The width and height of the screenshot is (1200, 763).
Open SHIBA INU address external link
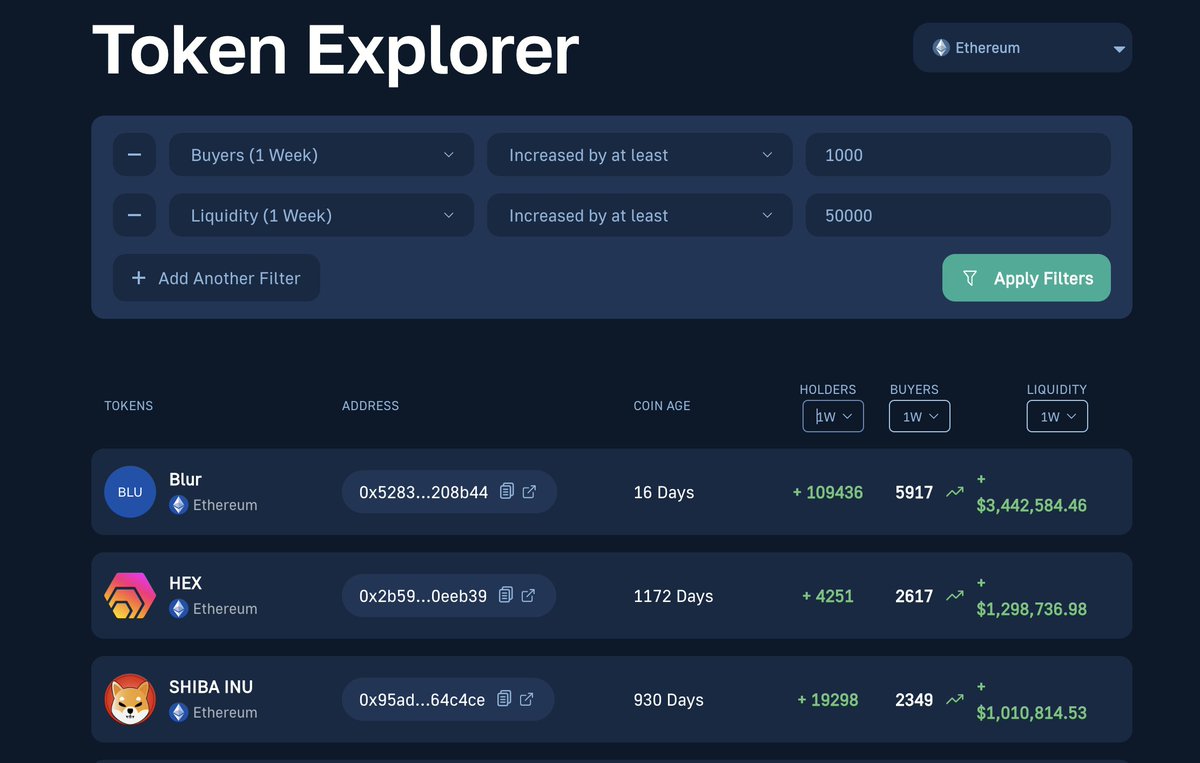pyautogui.click(x=526, y=699)
